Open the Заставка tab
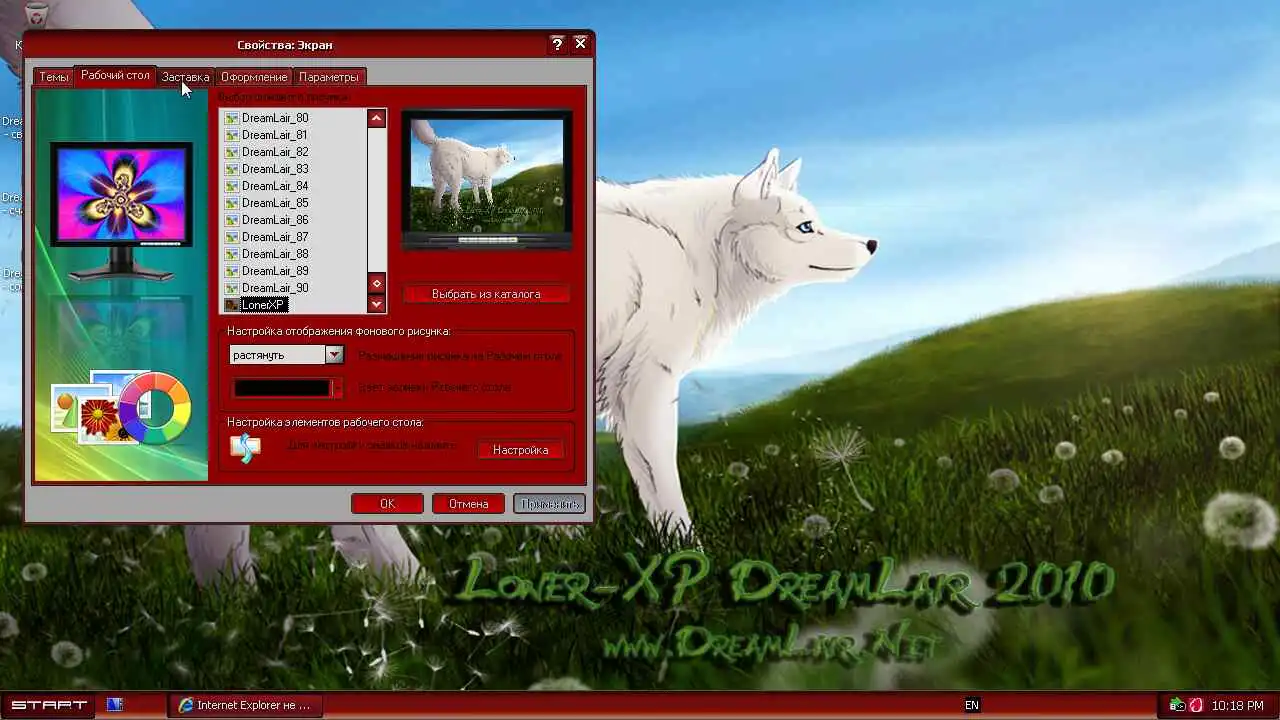Image resolution: width=1280 pixels, height=720 pixels. coord(185,77)
